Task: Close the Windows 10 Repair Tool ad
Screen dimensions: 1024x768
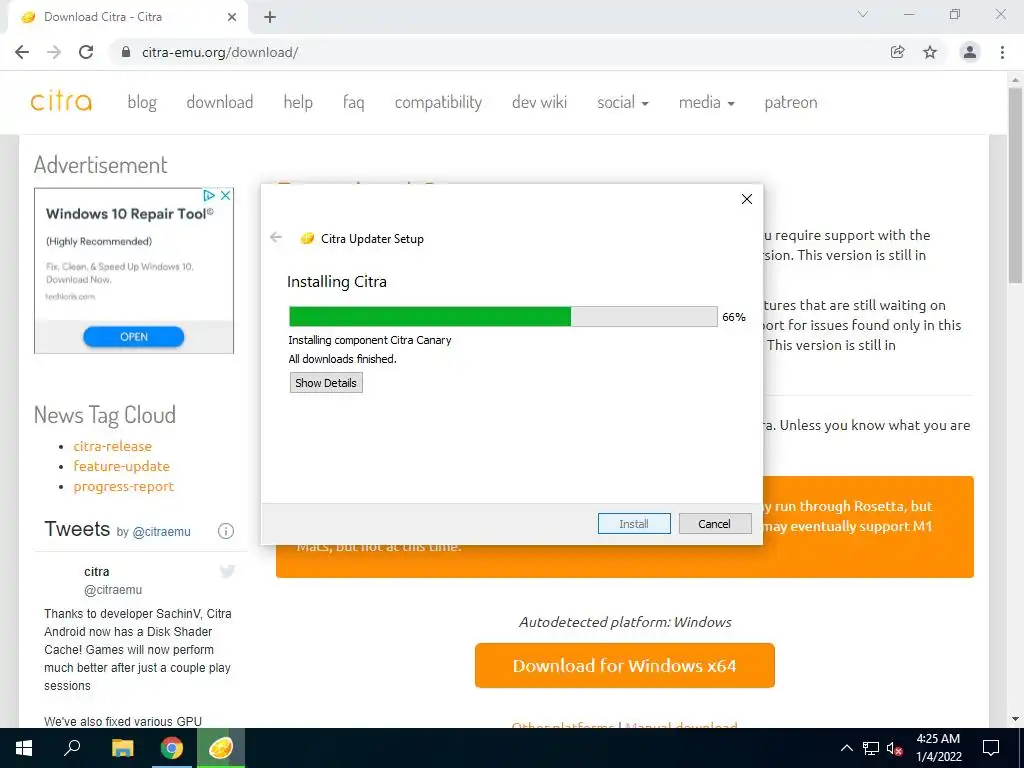Action: 225,195
